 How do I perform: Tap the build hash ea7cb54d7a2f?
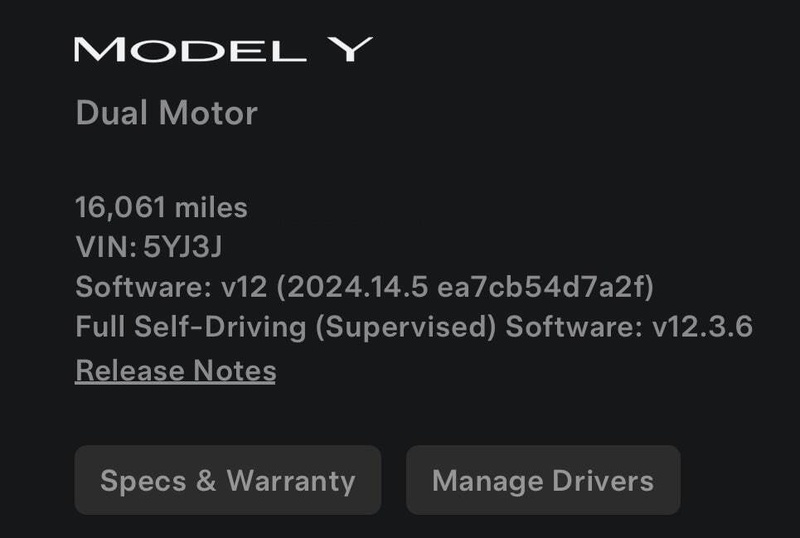point(541,287)
